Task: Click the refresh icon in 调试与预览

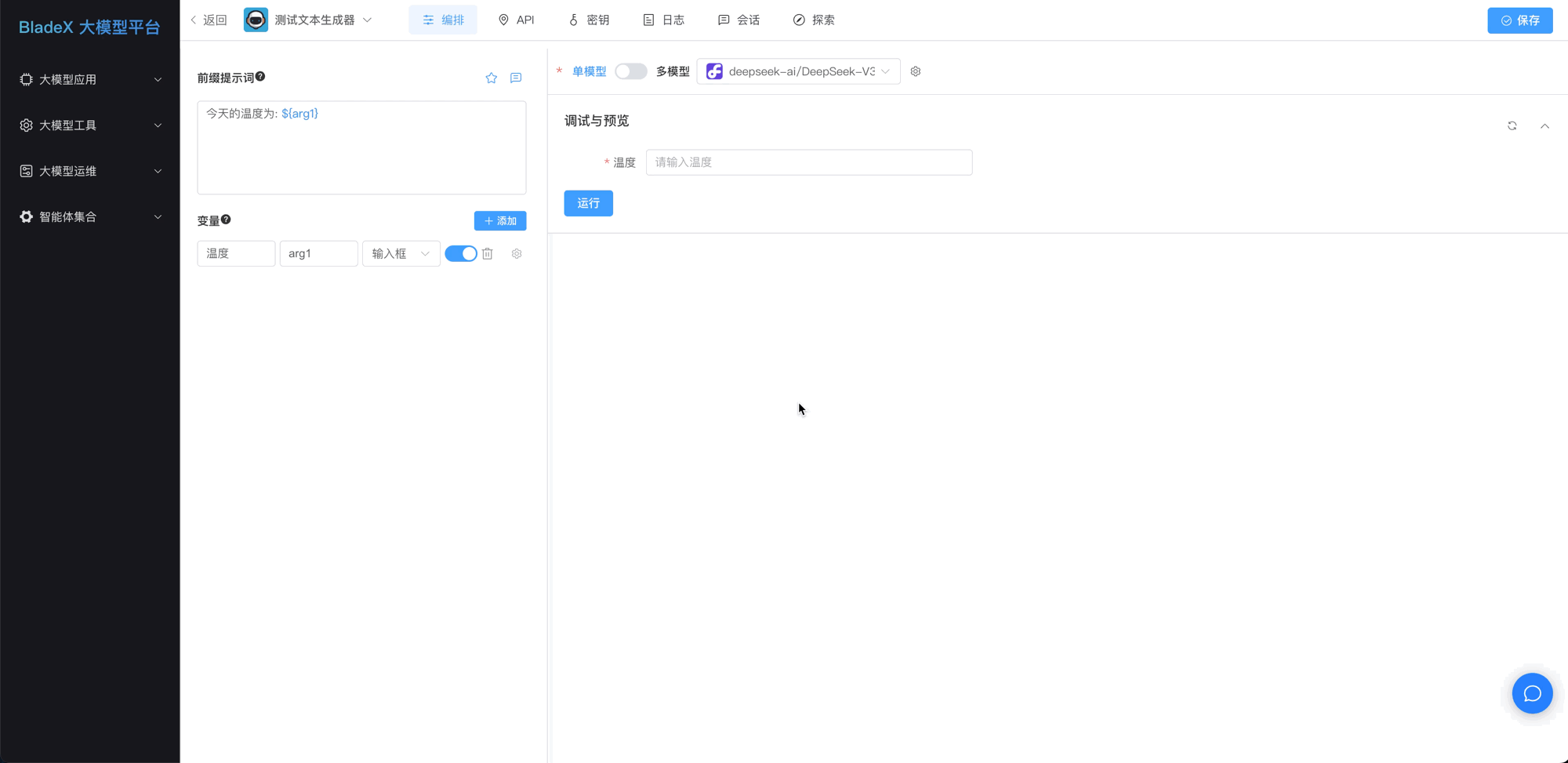Action: pos(1512,125)
